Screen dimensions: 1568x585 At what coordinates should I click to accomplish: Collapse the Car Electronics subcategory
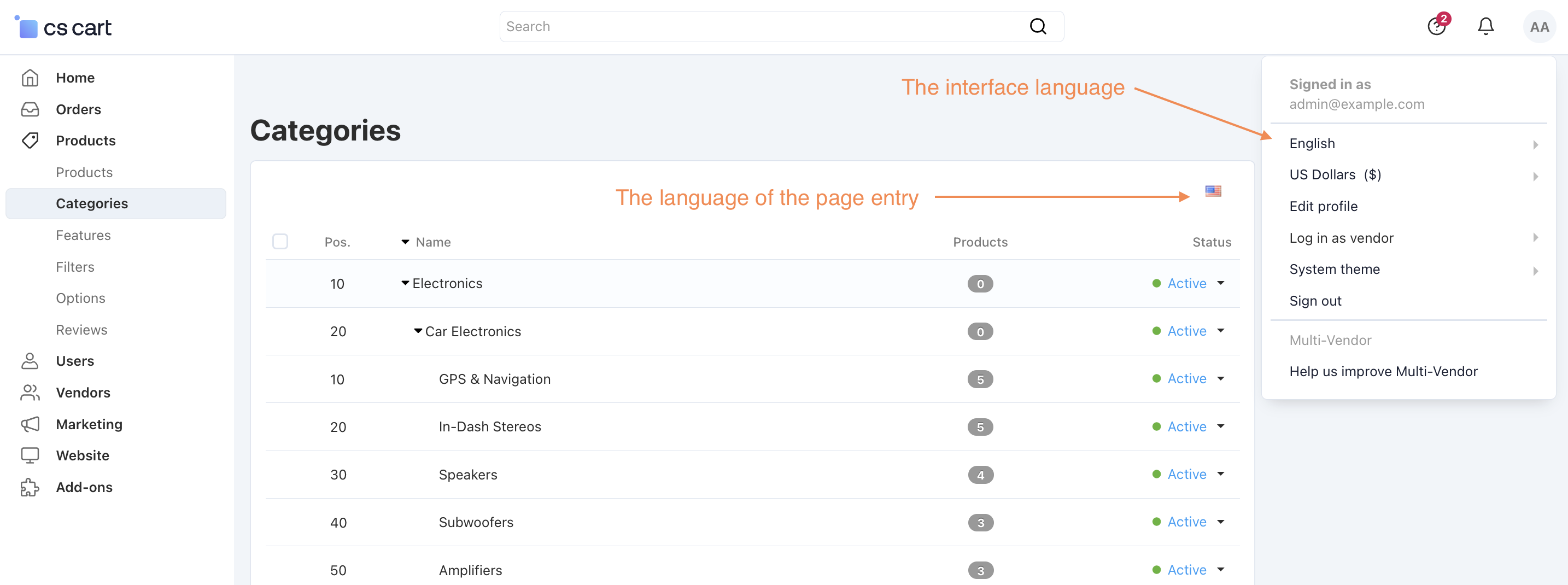tap(418, 331)
